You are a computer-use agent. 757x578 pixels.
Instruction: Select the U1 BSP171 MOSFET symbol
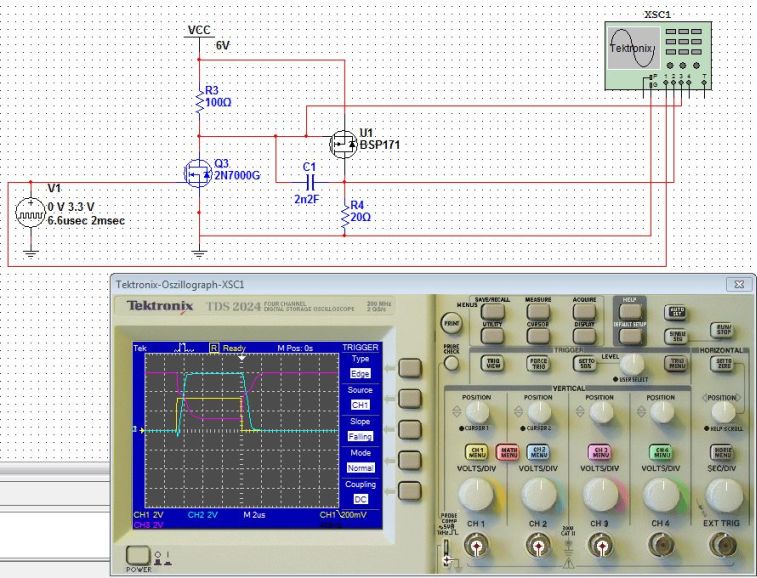pyautogui.click(x=343, y=144)
